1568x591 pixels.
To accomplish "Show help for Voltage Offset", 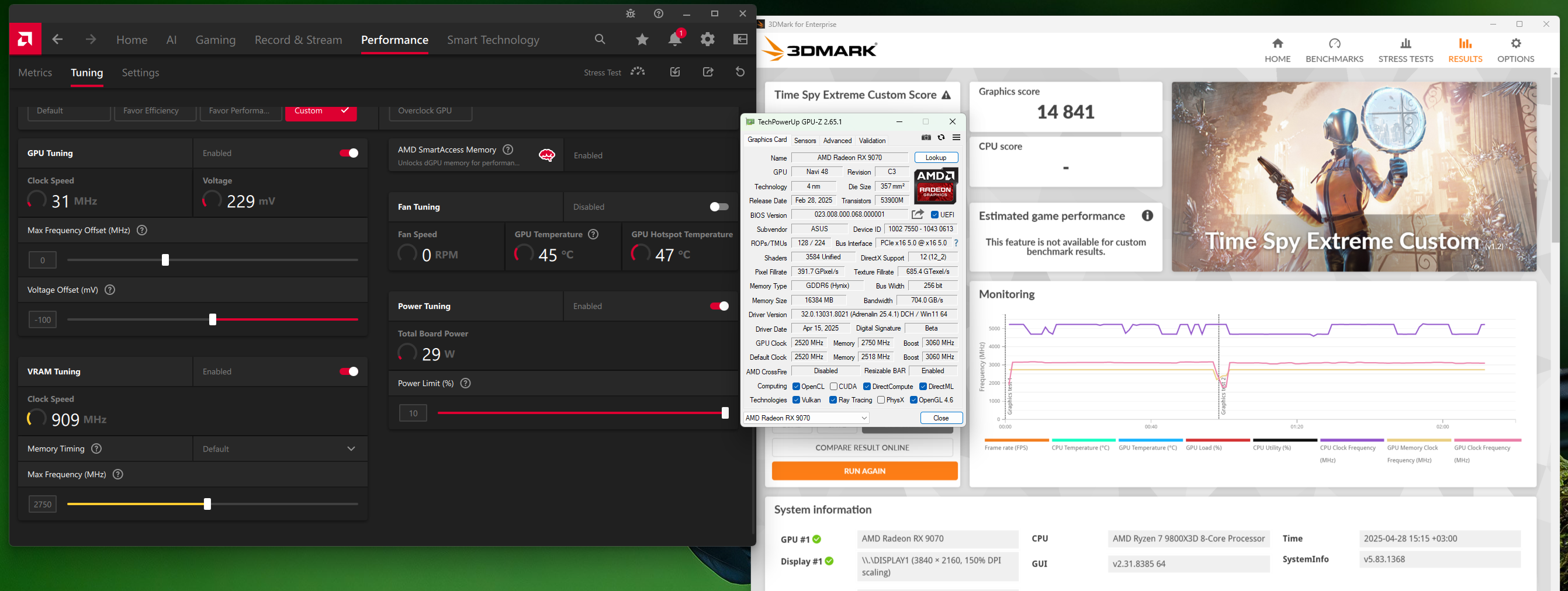I will pyautogui.click(x=109, y=290).
